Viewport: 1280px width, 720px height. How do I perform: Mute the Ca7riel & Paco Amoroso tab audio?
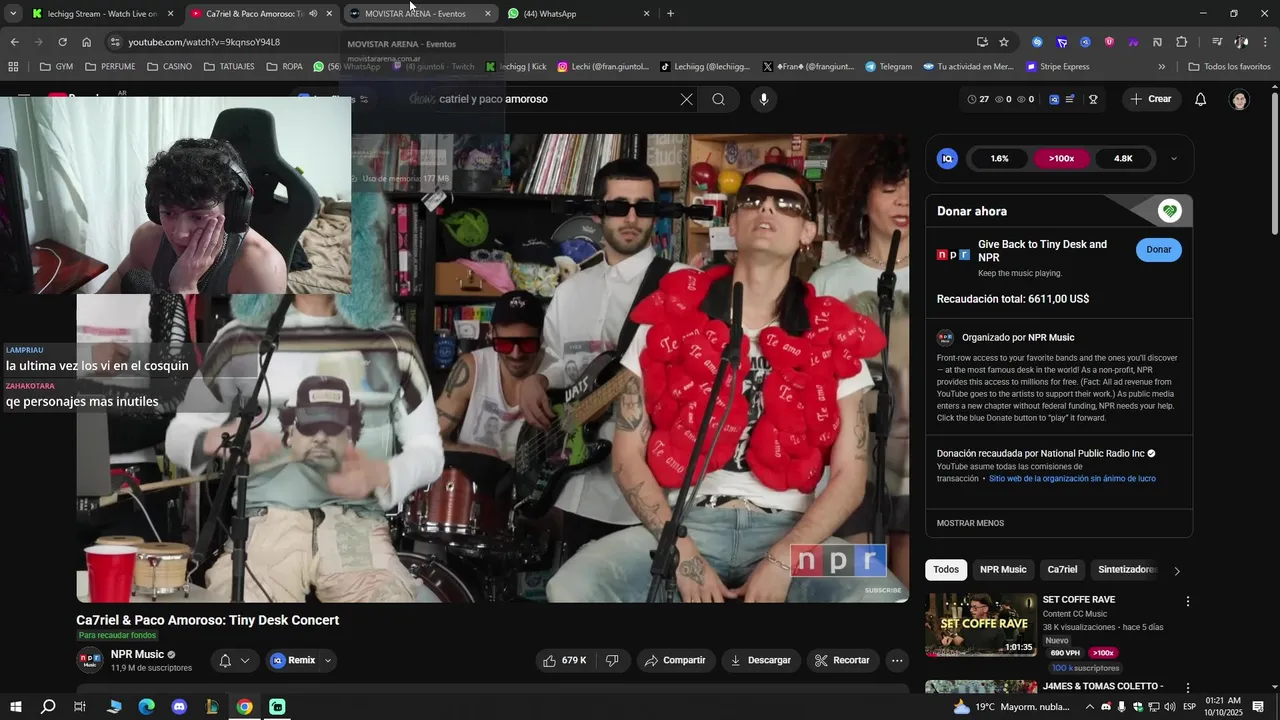click(x=313, y=14)
